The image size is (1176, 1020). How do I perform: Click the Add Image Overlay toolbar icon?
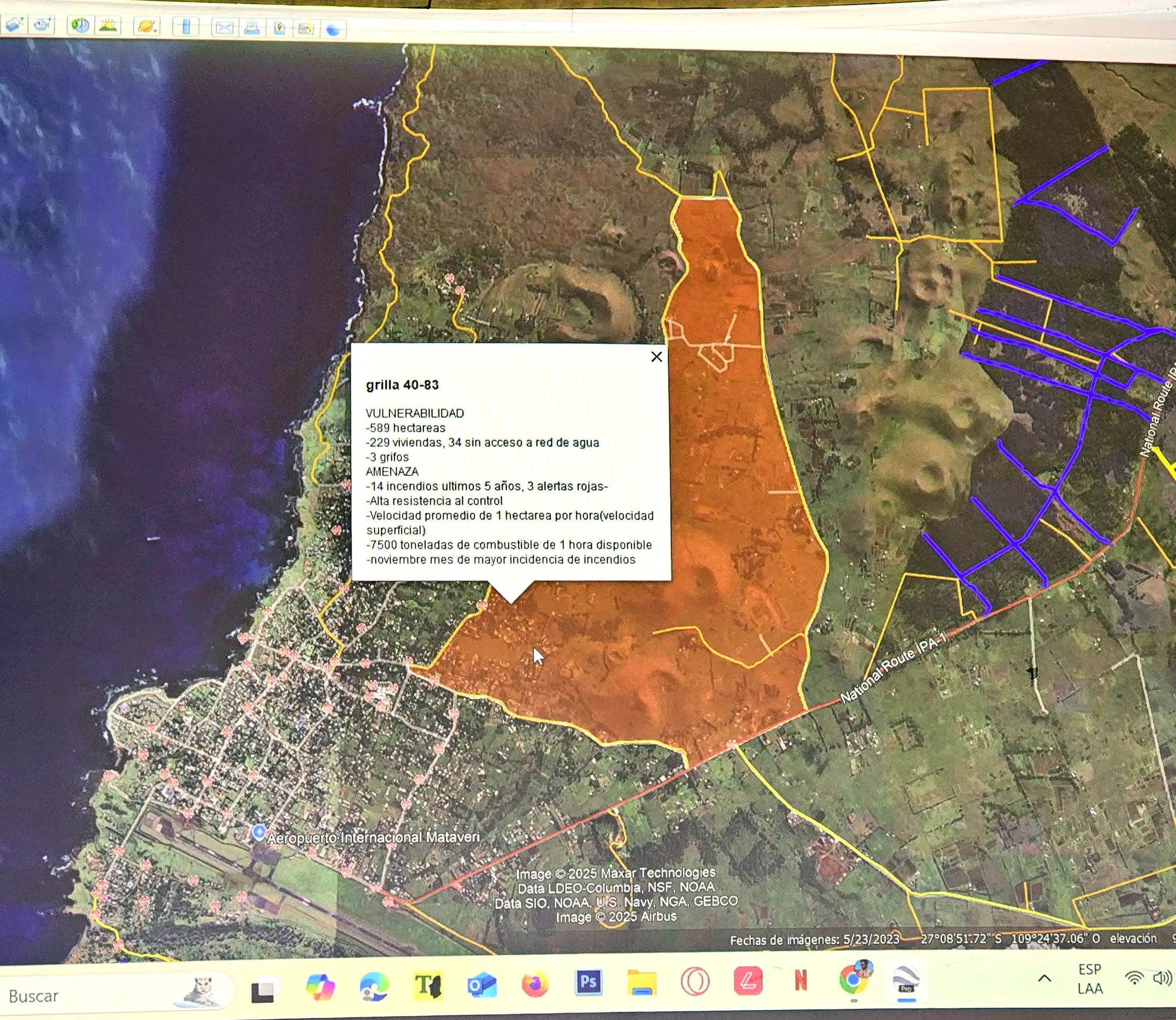point(14,25)
